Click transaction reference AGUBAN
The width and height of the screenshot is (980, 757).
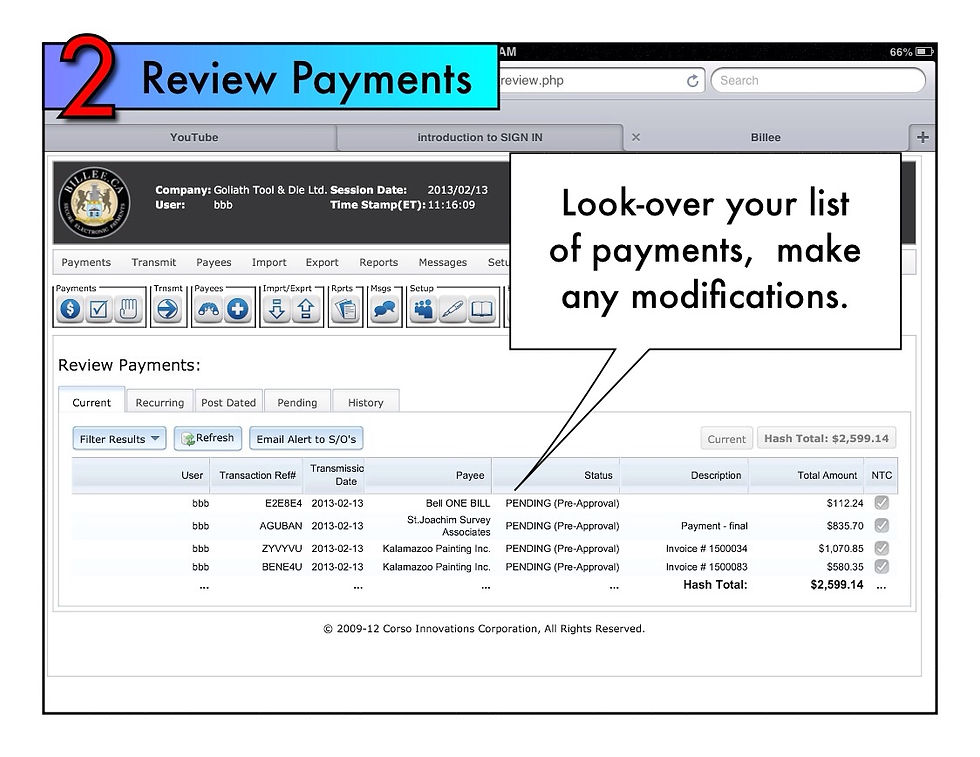coord(281,526)
